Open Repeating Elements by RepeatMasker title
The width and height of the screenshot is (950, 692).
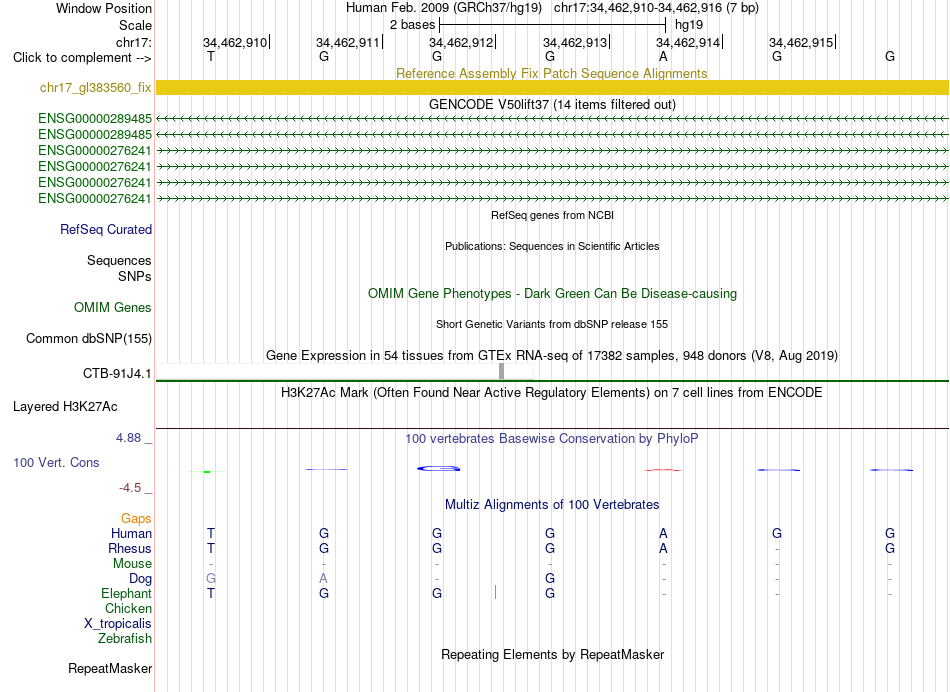pos(552,655)
